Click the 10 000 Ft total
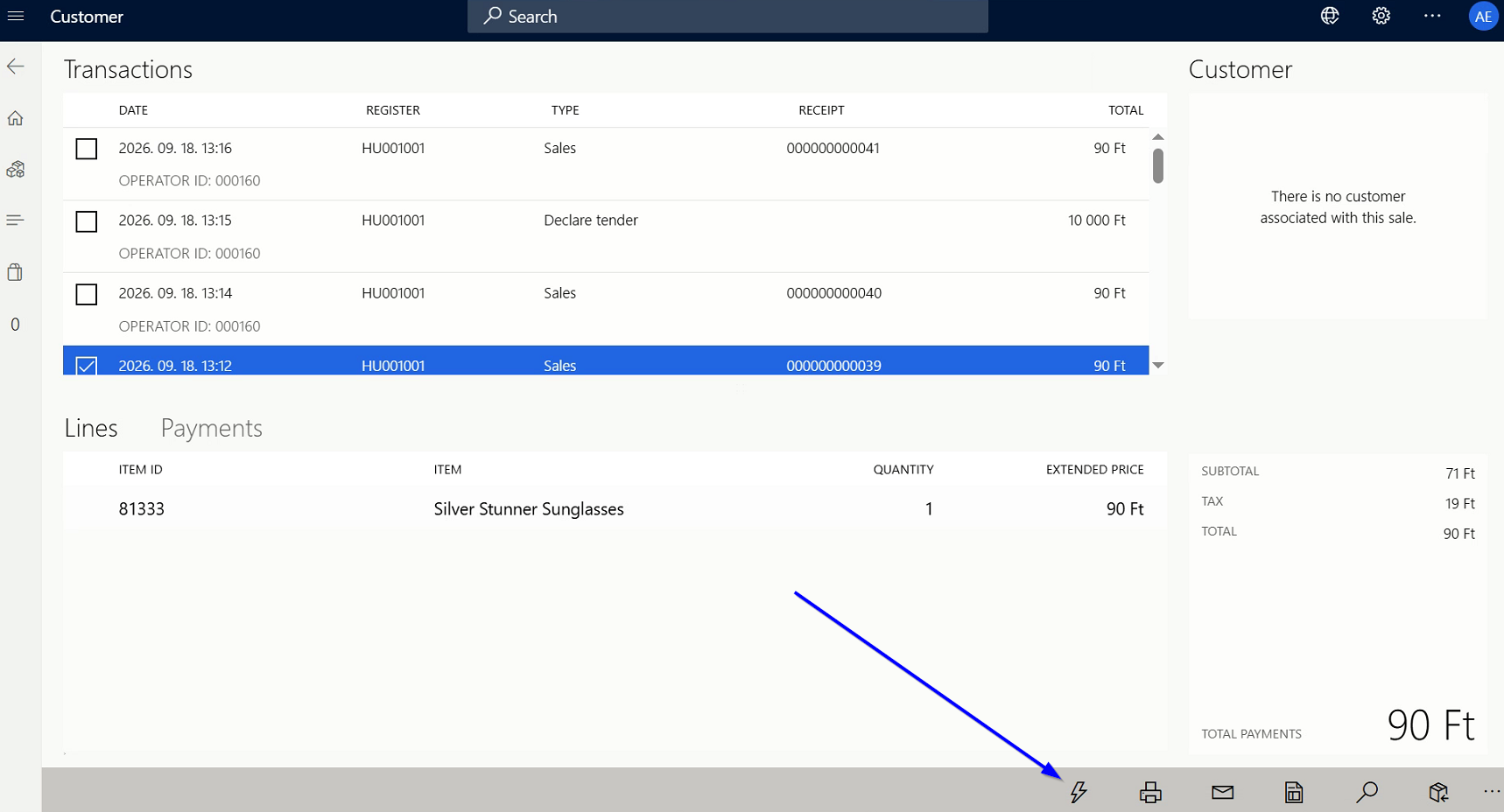The height and width of the screenshot is (812, 1504). [1097, 220]
